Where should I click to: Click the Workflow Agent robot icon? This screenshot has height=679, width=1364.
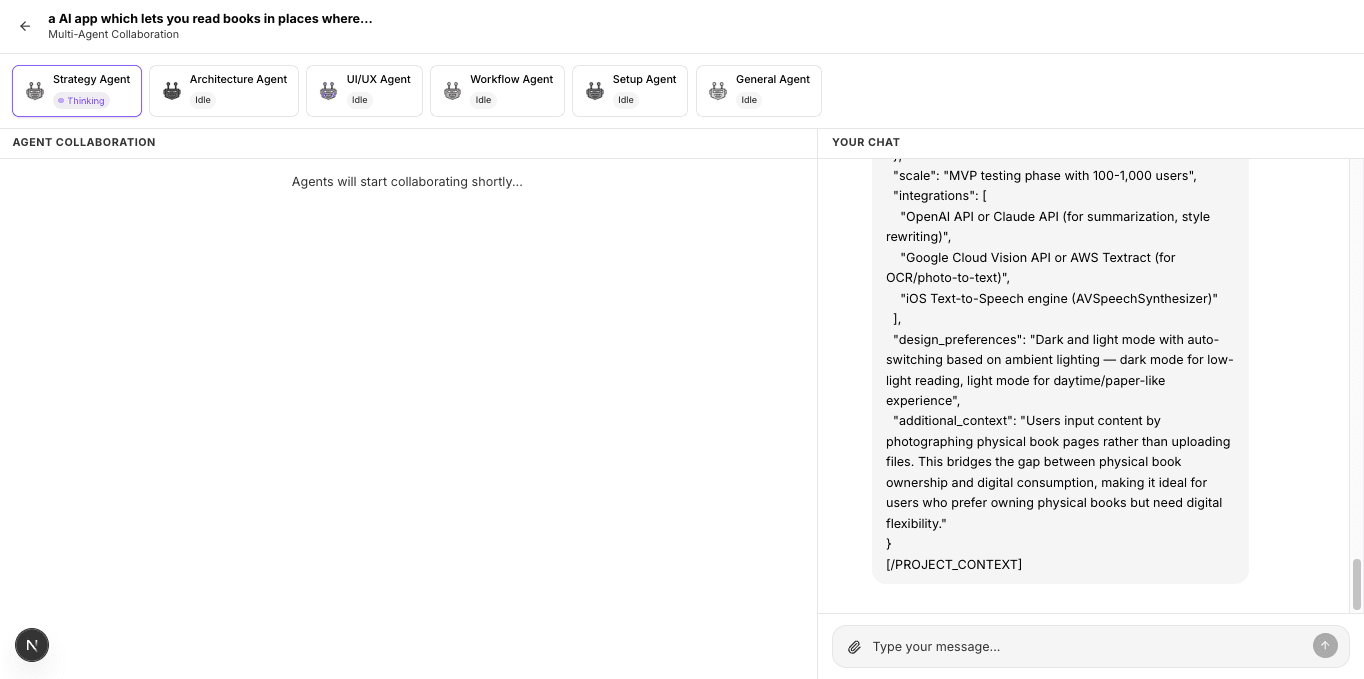[x=452, y=90]
